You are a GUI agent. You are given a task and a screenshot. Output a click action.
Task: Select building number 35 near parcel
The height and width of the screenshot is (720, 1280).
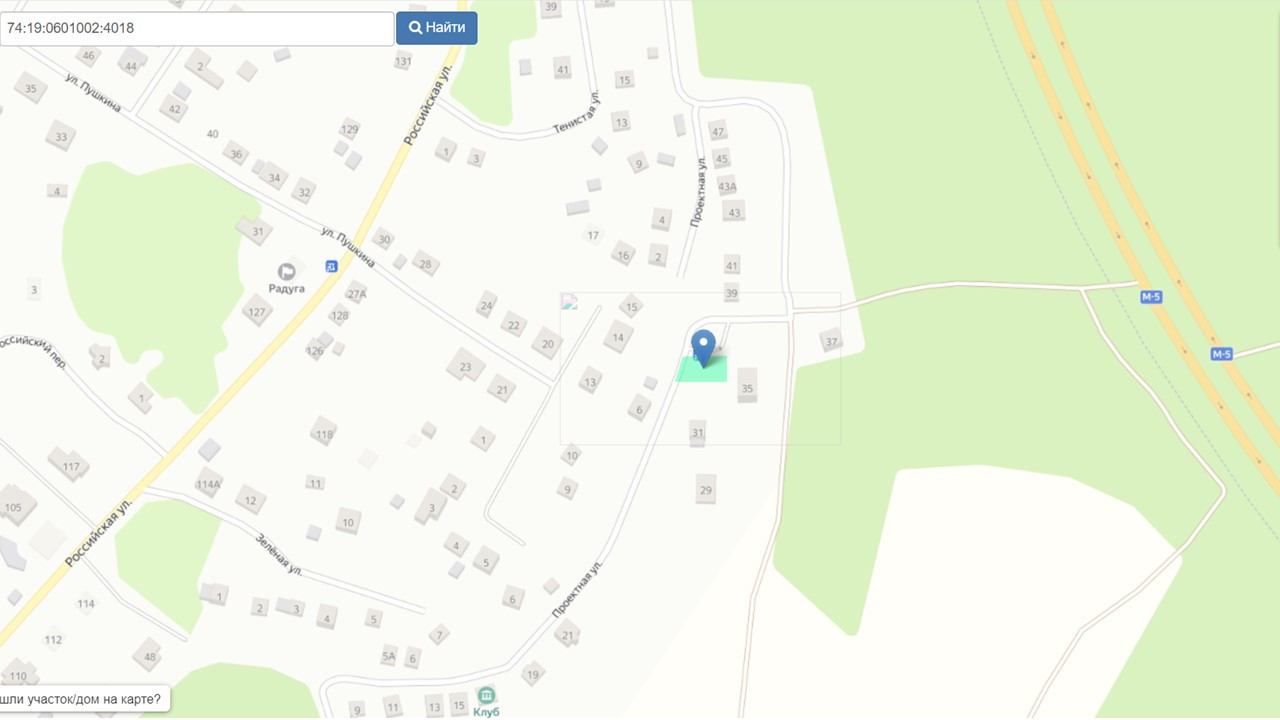coord(747,388)
